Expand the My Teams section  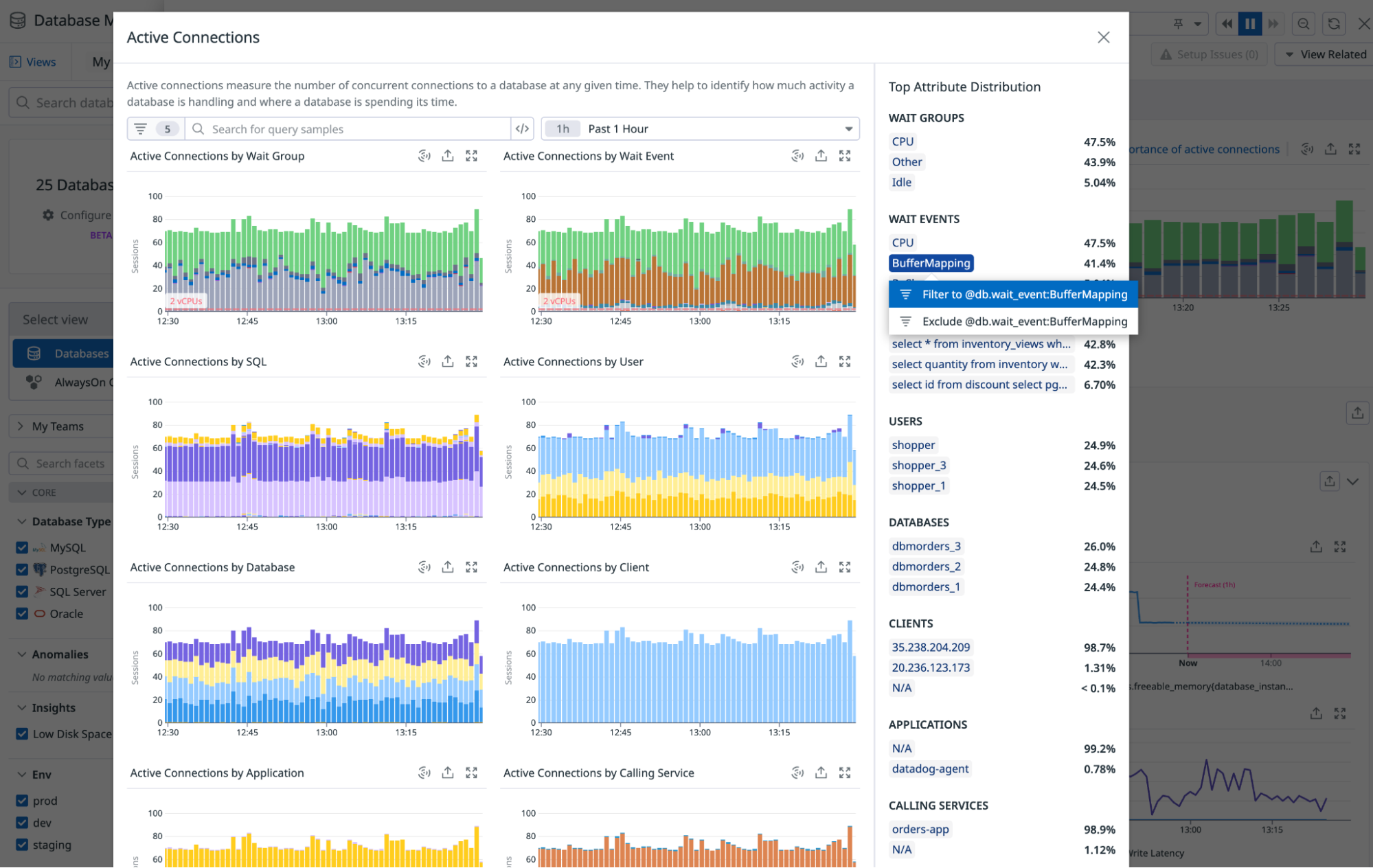[x=21, y=426]
